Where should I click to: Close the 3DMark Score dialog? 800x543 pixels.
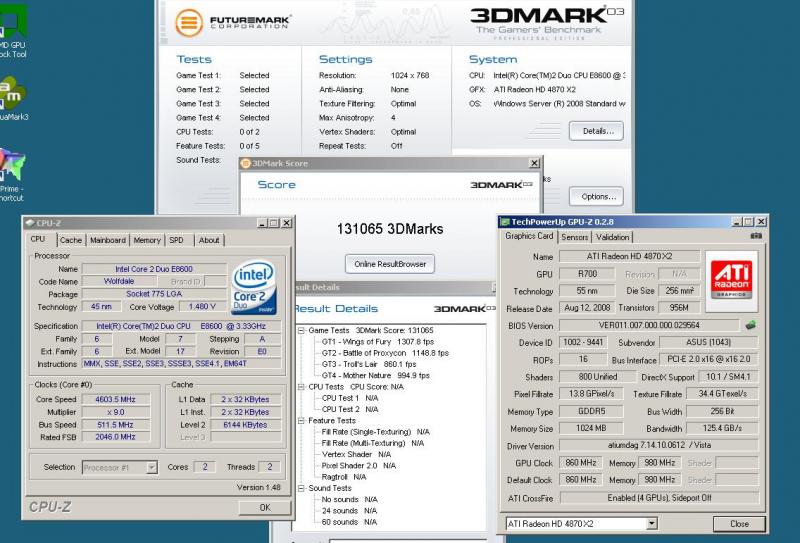534,163
